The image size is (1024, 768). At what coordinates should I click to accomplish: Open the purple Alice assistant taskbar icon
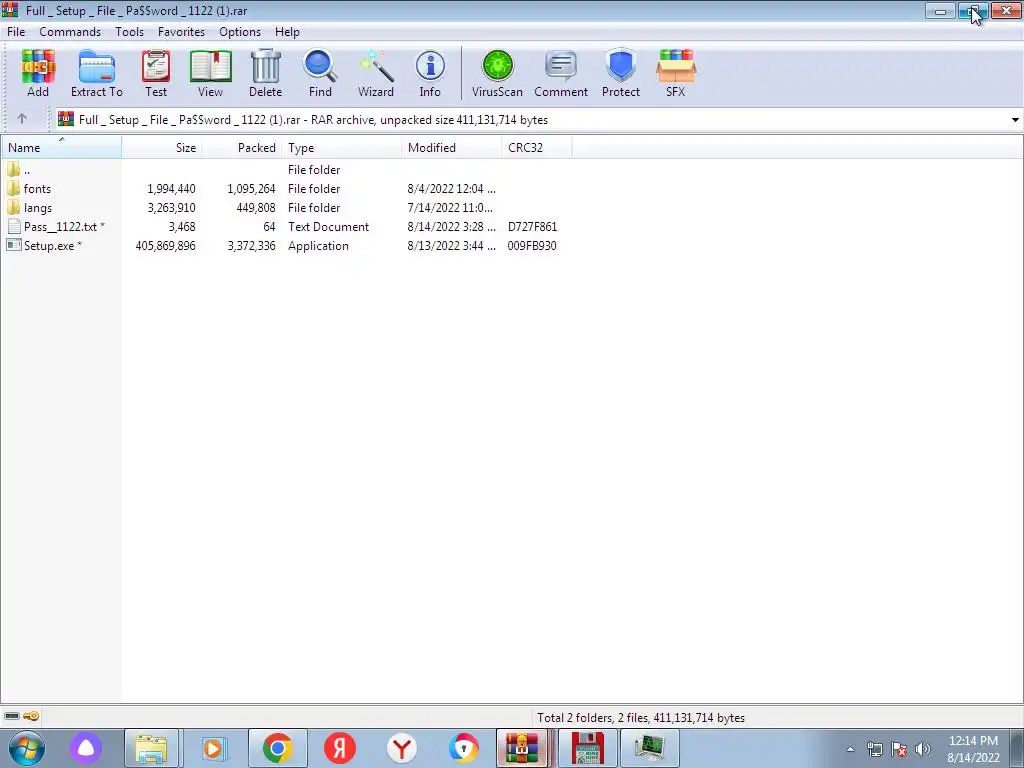[87, 748]
